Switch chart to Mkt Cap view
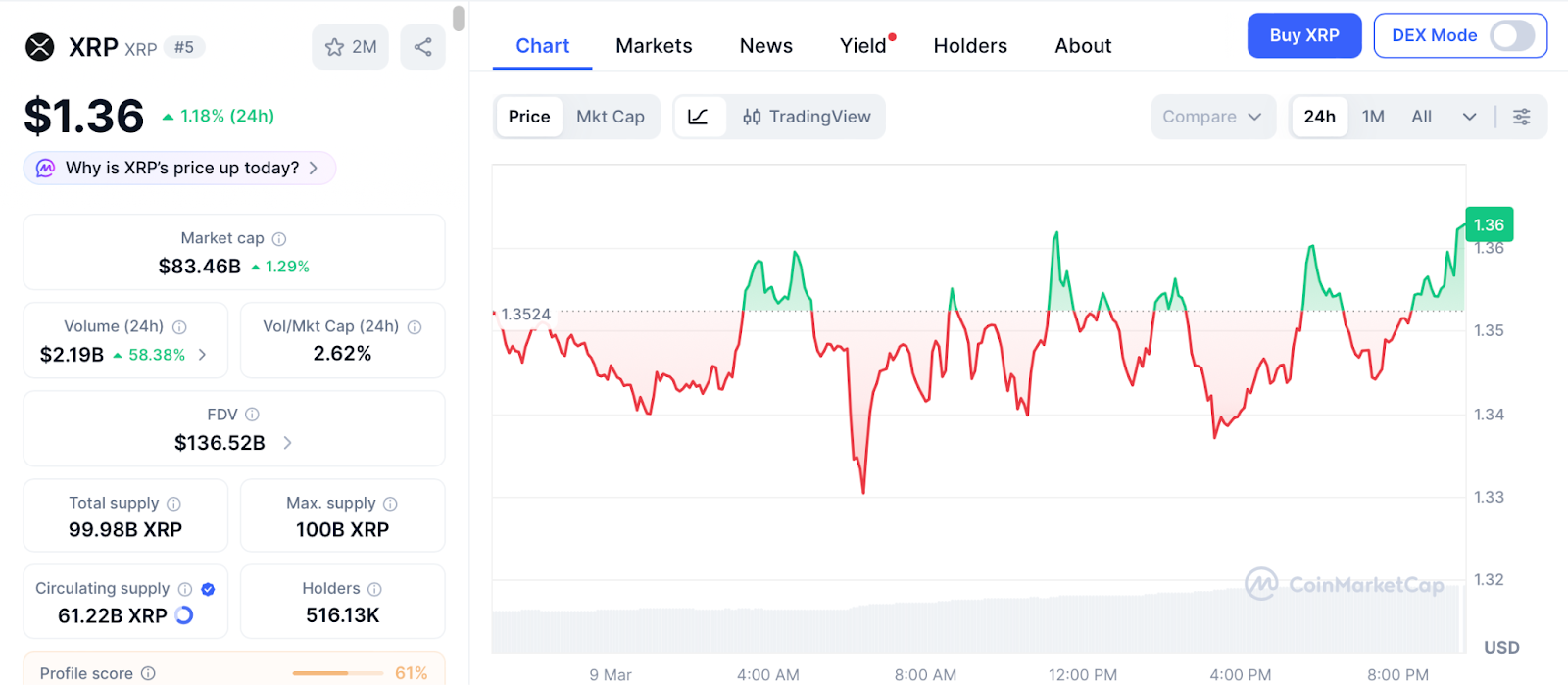The height and width of the screenshot is (685, 1568). pyautogui.click(x=610, y=117)
